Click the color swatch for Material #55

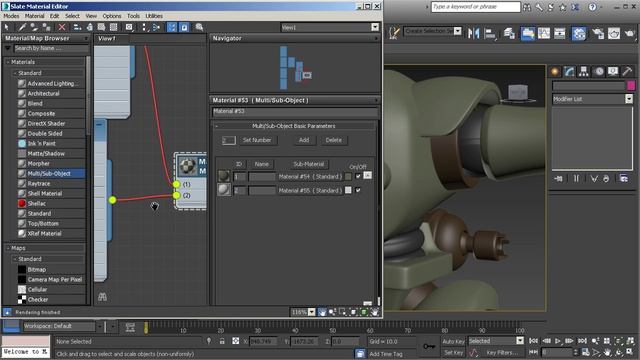[x=348, y=190]
